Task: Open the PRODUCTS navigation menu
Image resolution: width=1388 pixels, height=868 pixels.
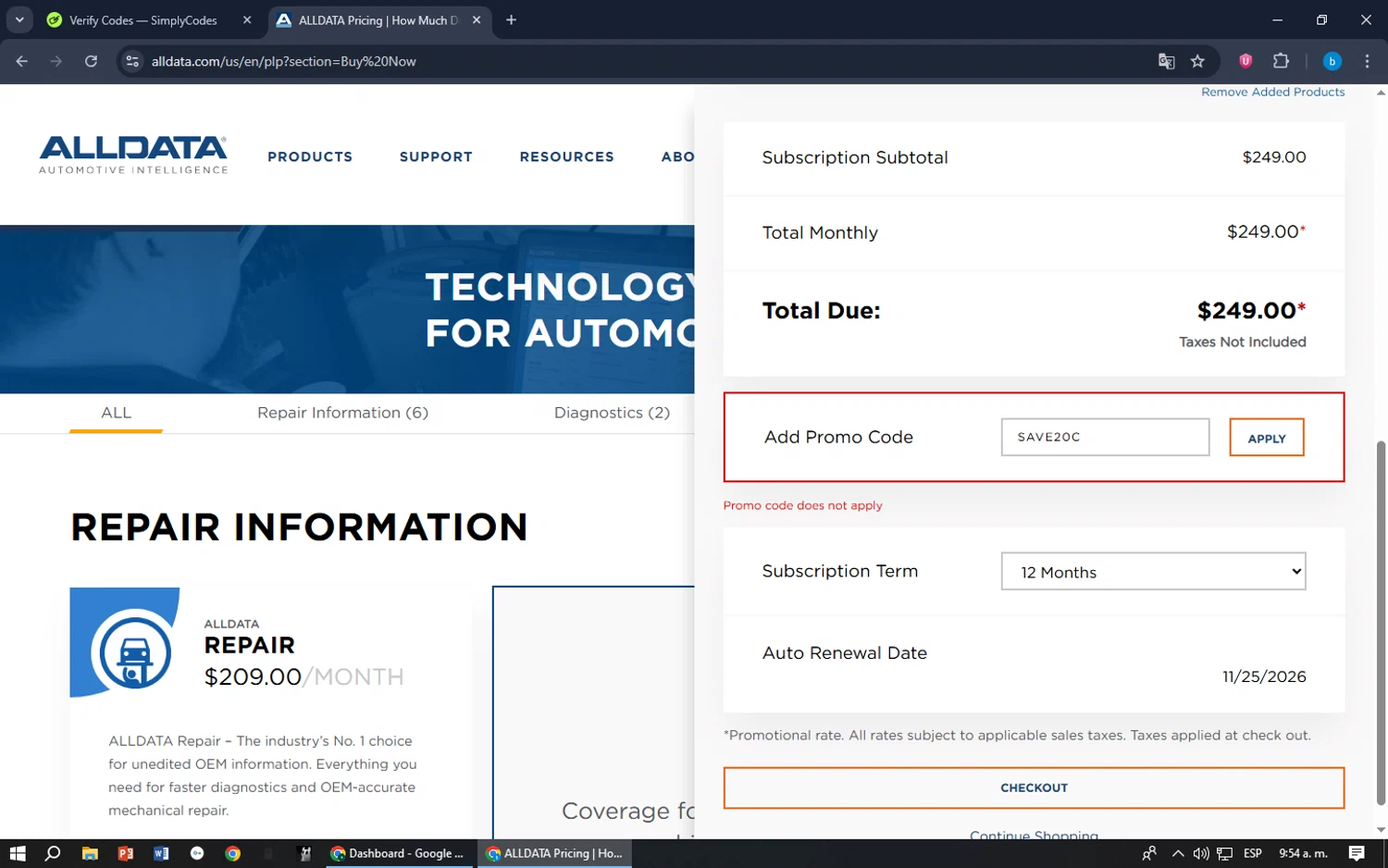Action: pyautogui.click(x=310, y=157)
